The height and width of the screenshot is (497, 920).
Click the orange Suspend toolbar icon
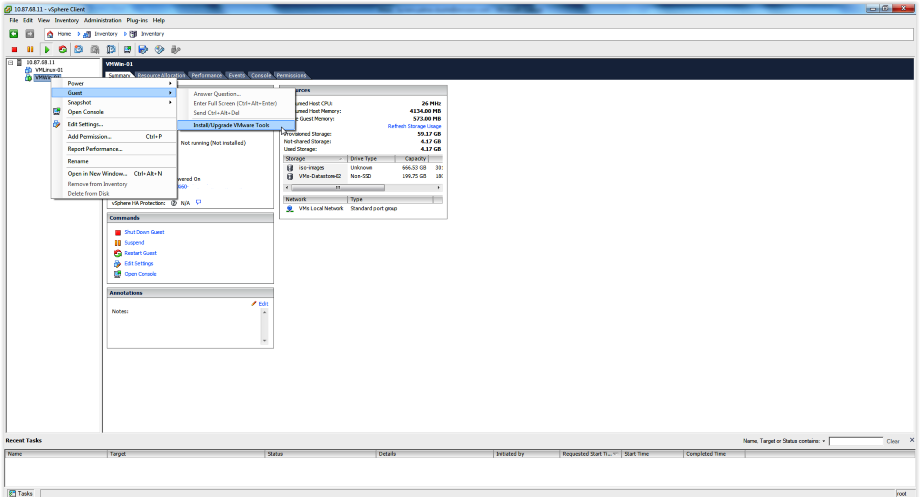click(30, 48)
